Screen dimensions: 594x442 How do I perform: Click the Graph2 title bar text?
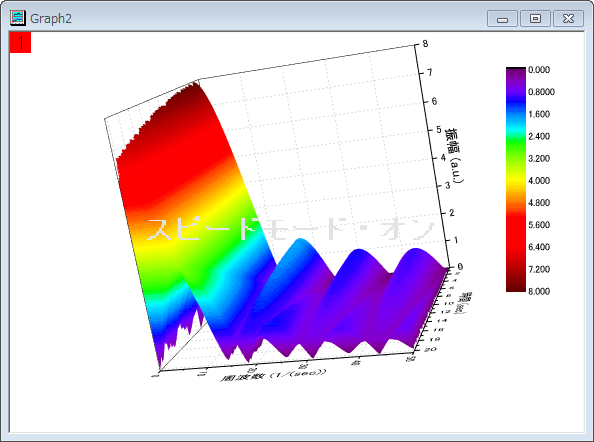pos(51,19)
